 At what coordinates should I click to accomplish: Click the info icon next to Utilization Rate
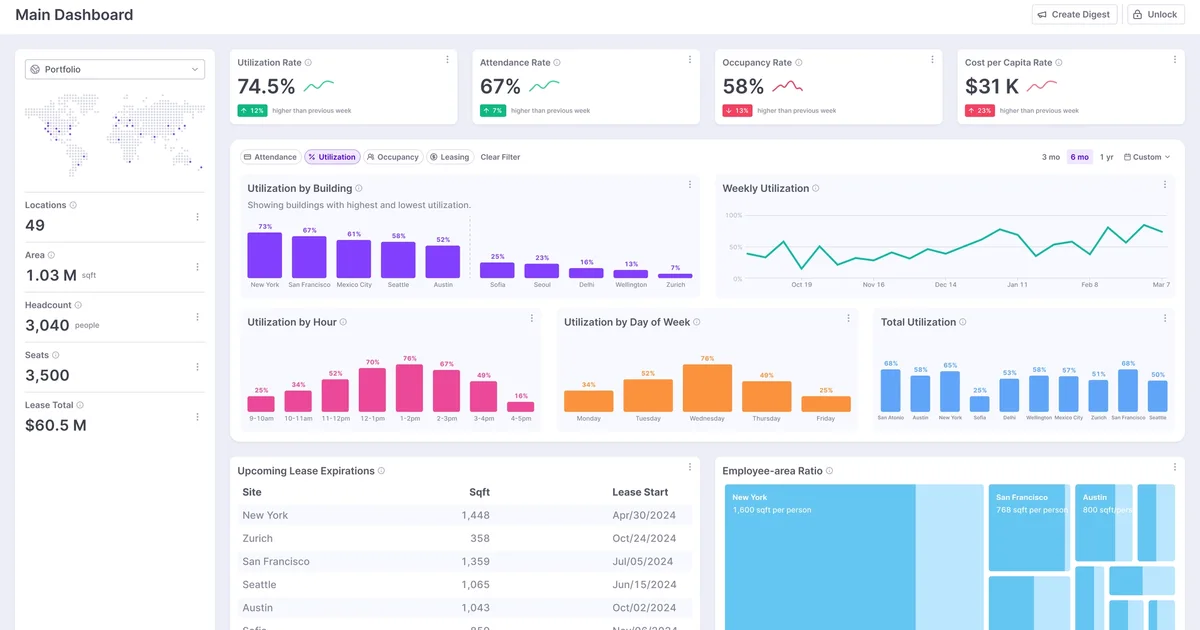308,63
